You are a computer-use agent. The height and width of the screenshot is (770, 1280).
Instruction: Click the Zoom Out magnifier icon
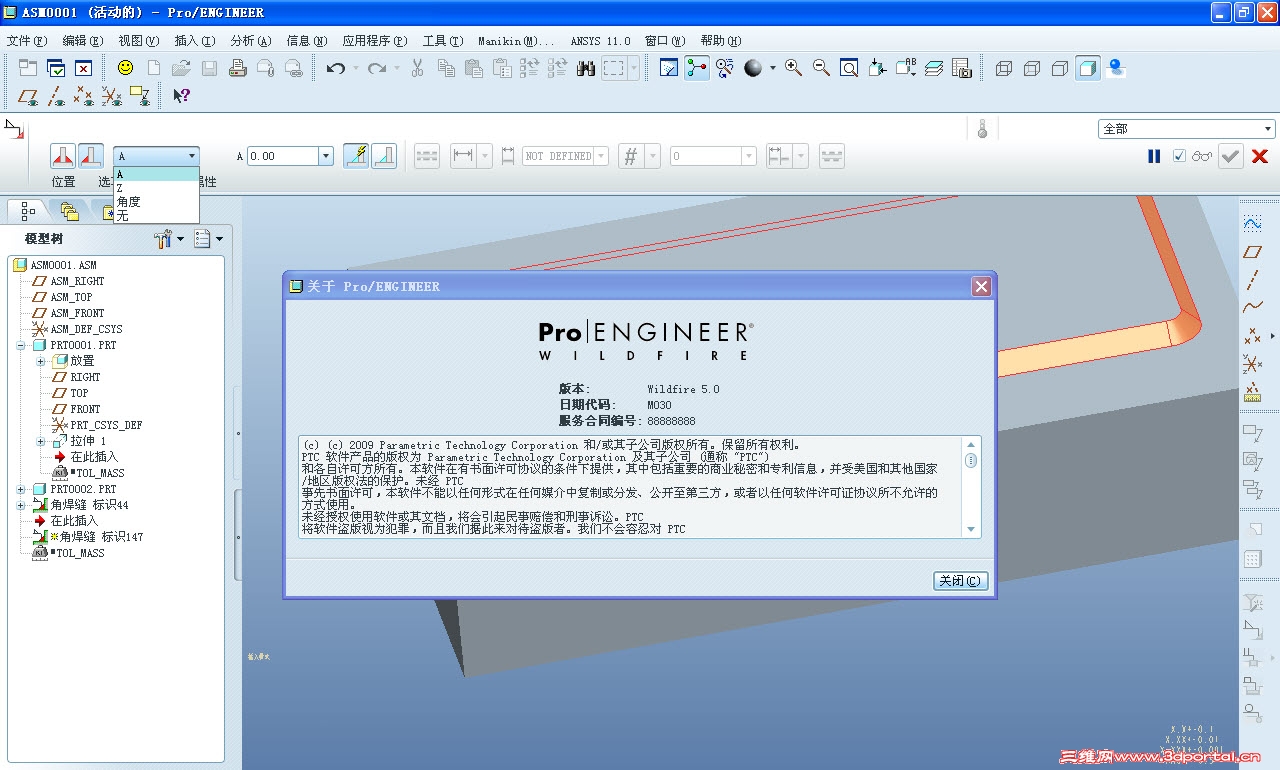(x=821, y=68)
